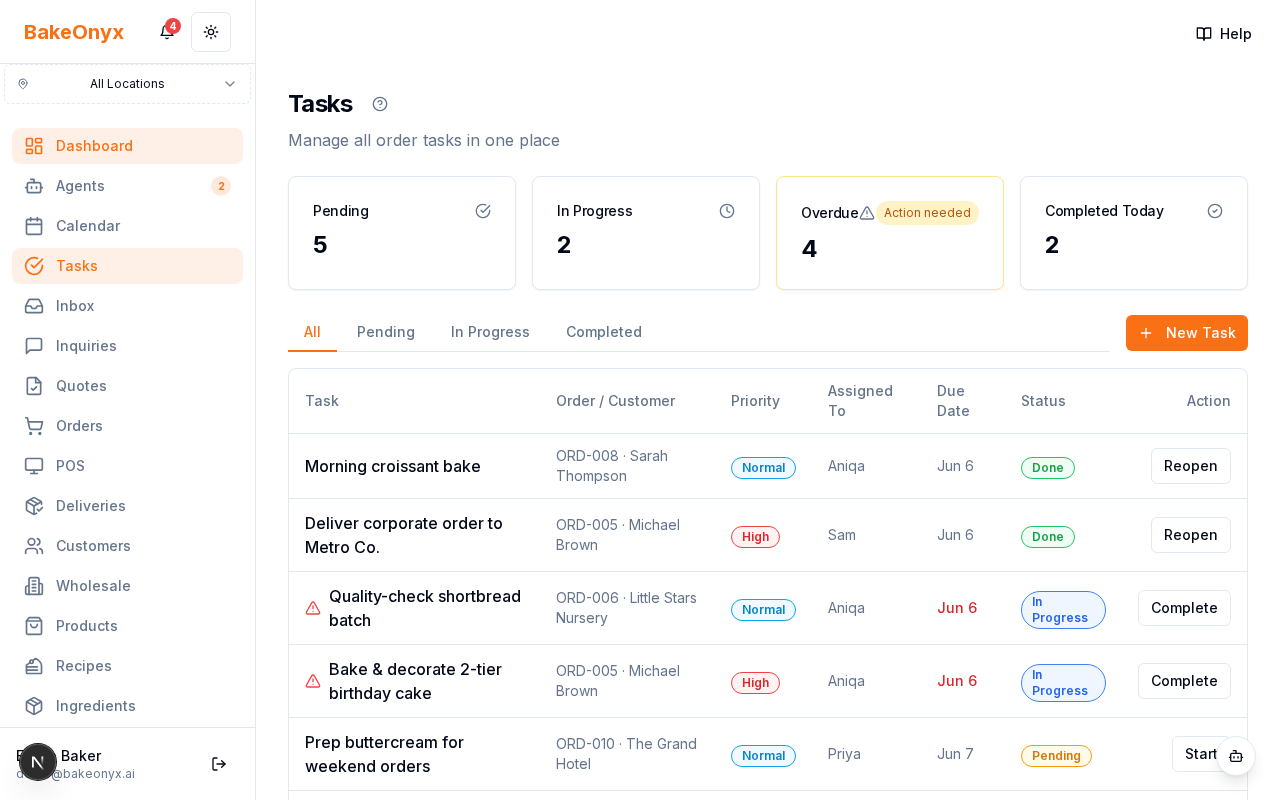Switch to the In Progress tab
Viewport: 1280px width, 800px height.
point(490,332)
